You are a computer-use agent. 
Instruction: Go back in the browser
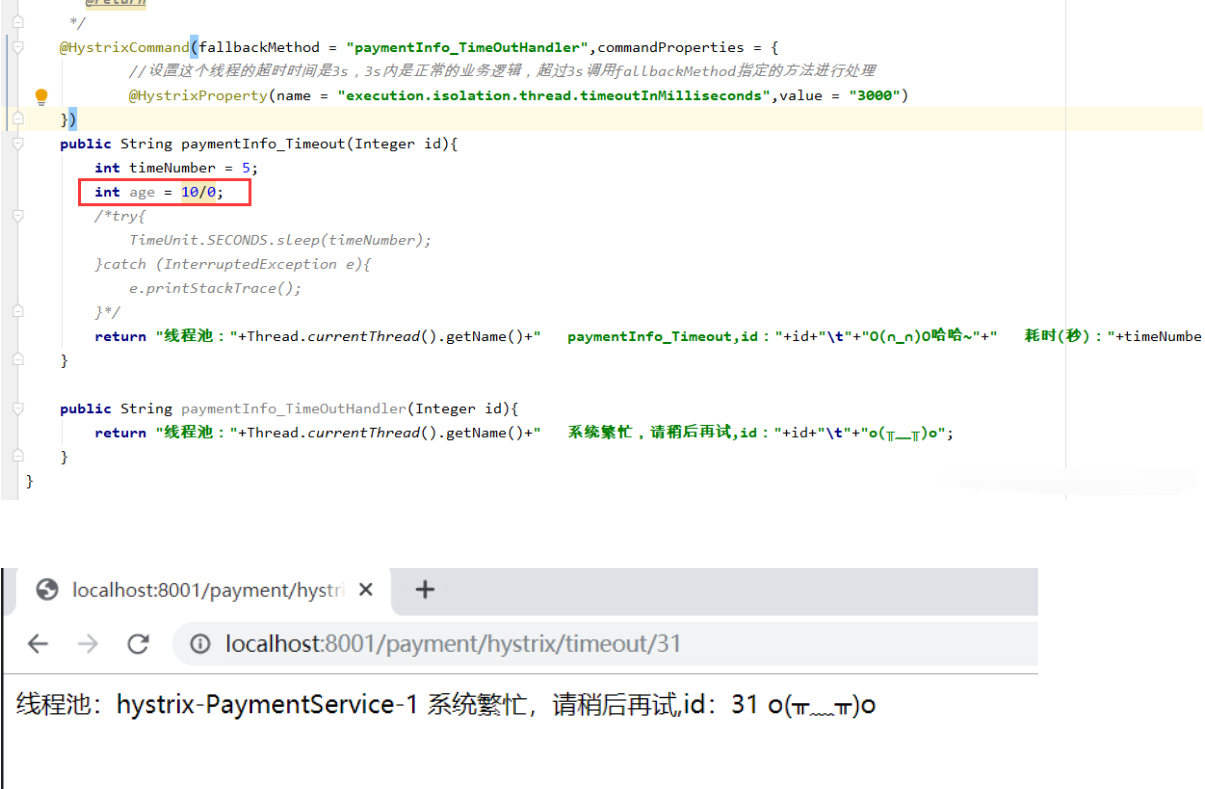point(38,644)
